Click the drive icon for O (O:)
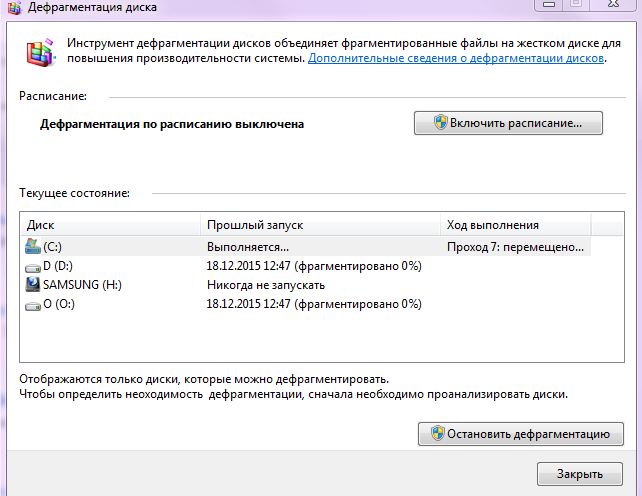This screenshot has width=642, height=496. click(33, 304)
